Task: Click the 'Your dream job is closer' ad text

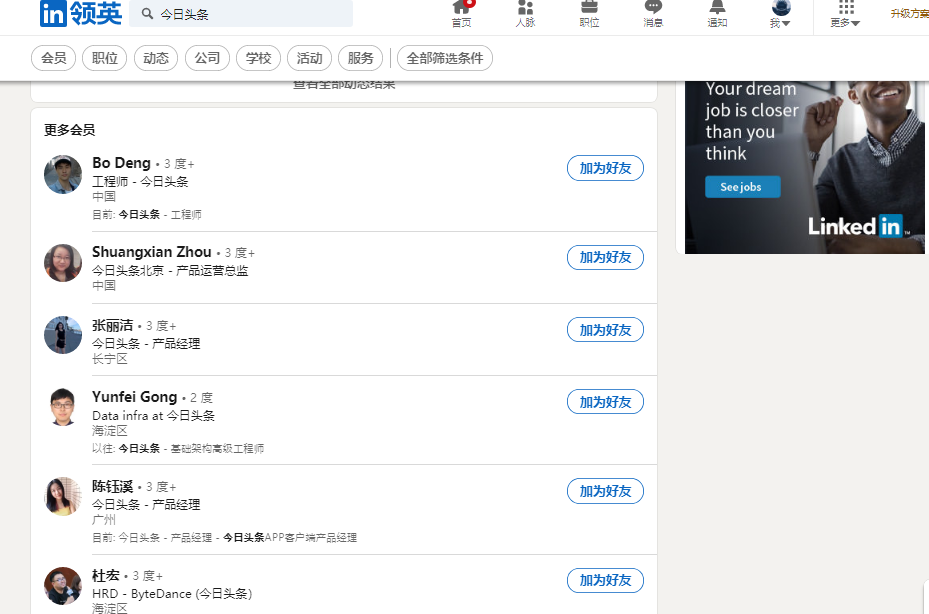Action: pos(752,121)
